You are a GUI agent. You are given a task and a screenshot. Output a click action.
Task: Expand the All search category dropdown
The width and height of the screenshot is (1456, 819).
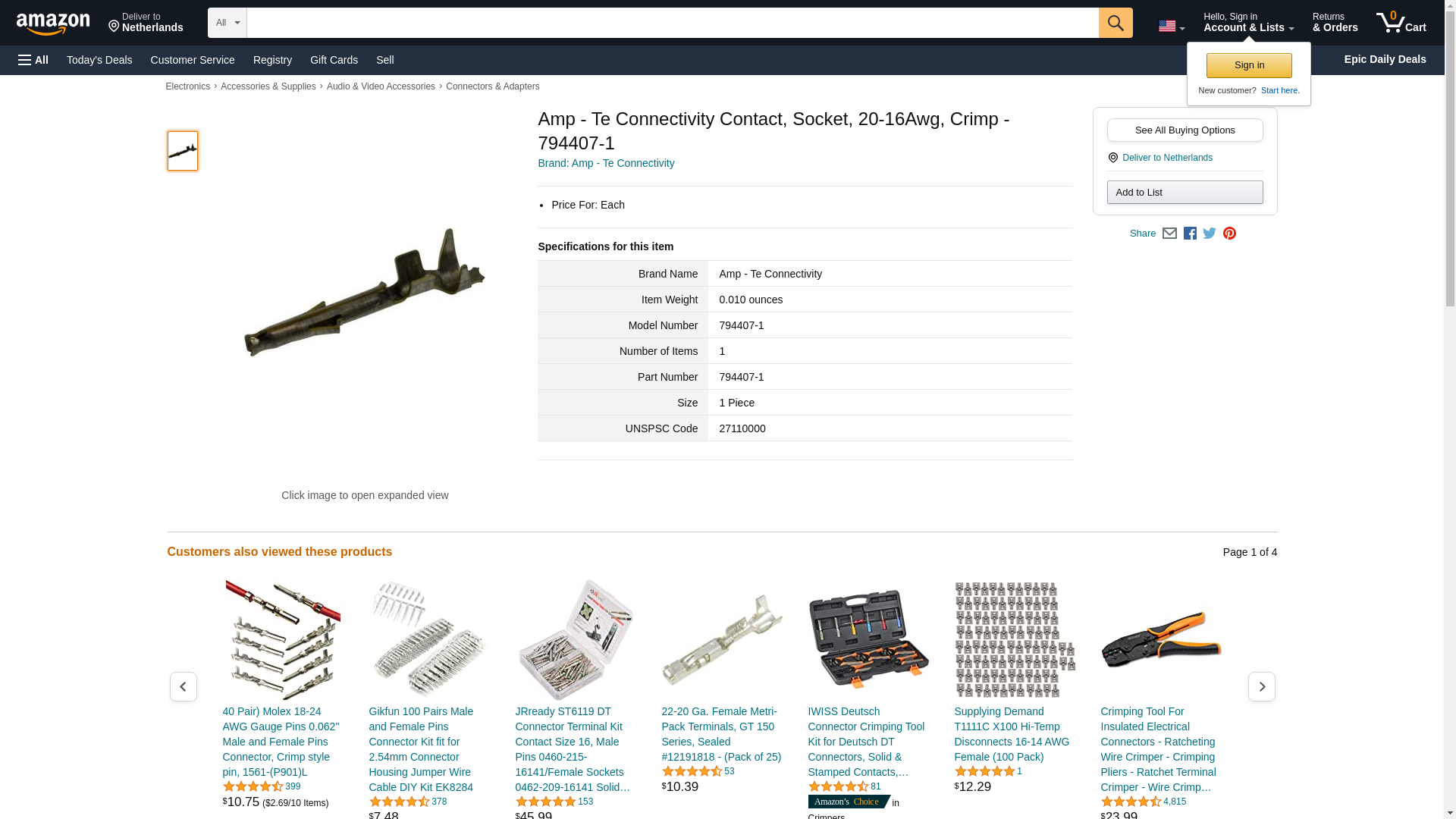(x=227, y=23)
